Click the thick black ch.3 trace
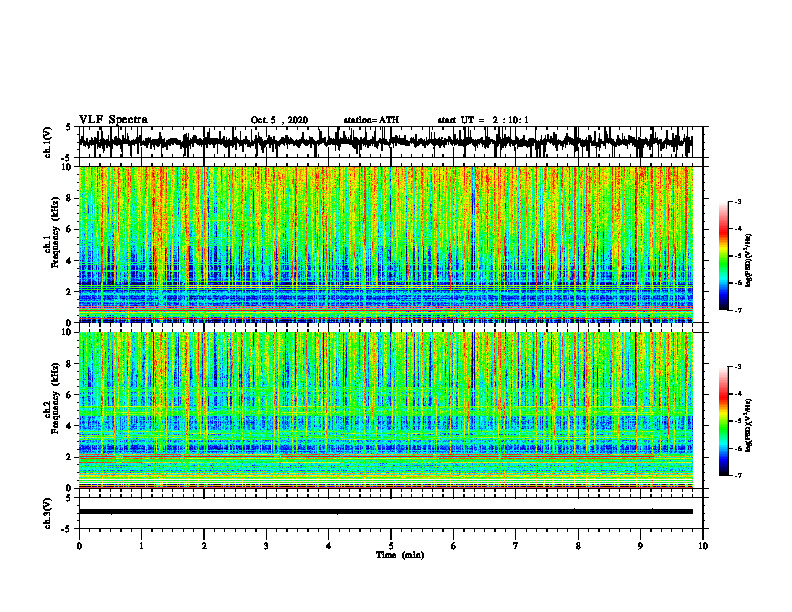The width and height of the screenshot is (792, 612). 385,512
